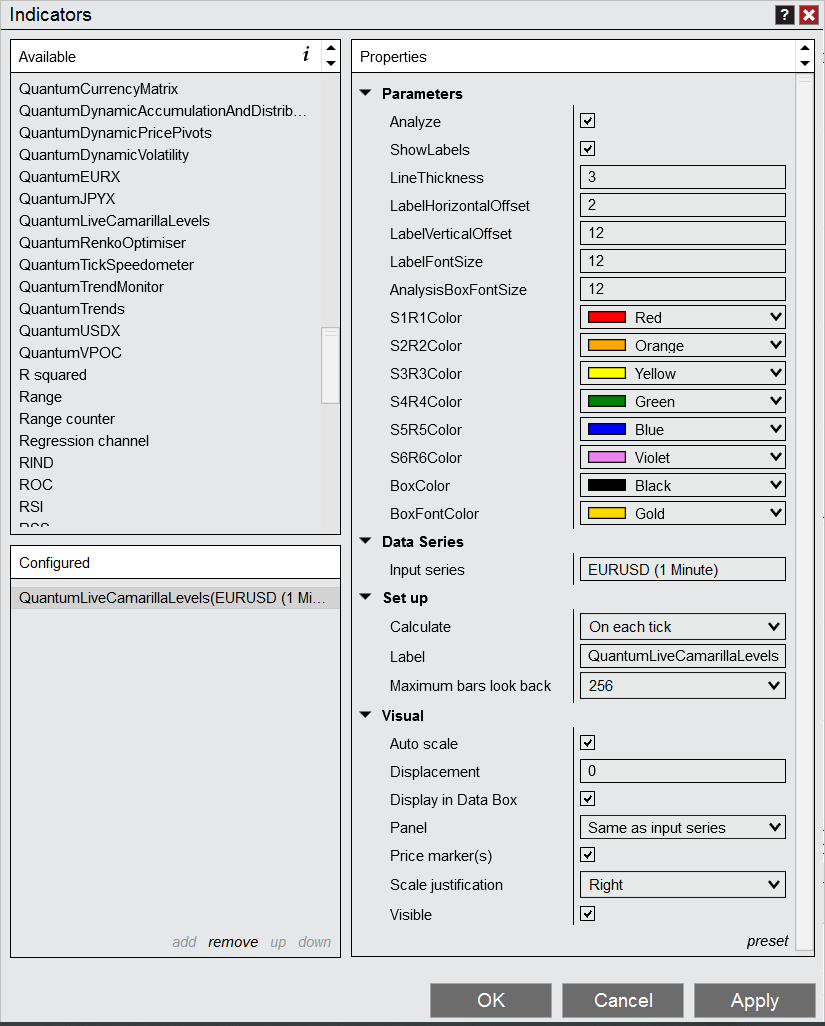Open the Calculate On each tick dropdown
The width and height of the screenshot is (825, 1026).
[682, 627]
